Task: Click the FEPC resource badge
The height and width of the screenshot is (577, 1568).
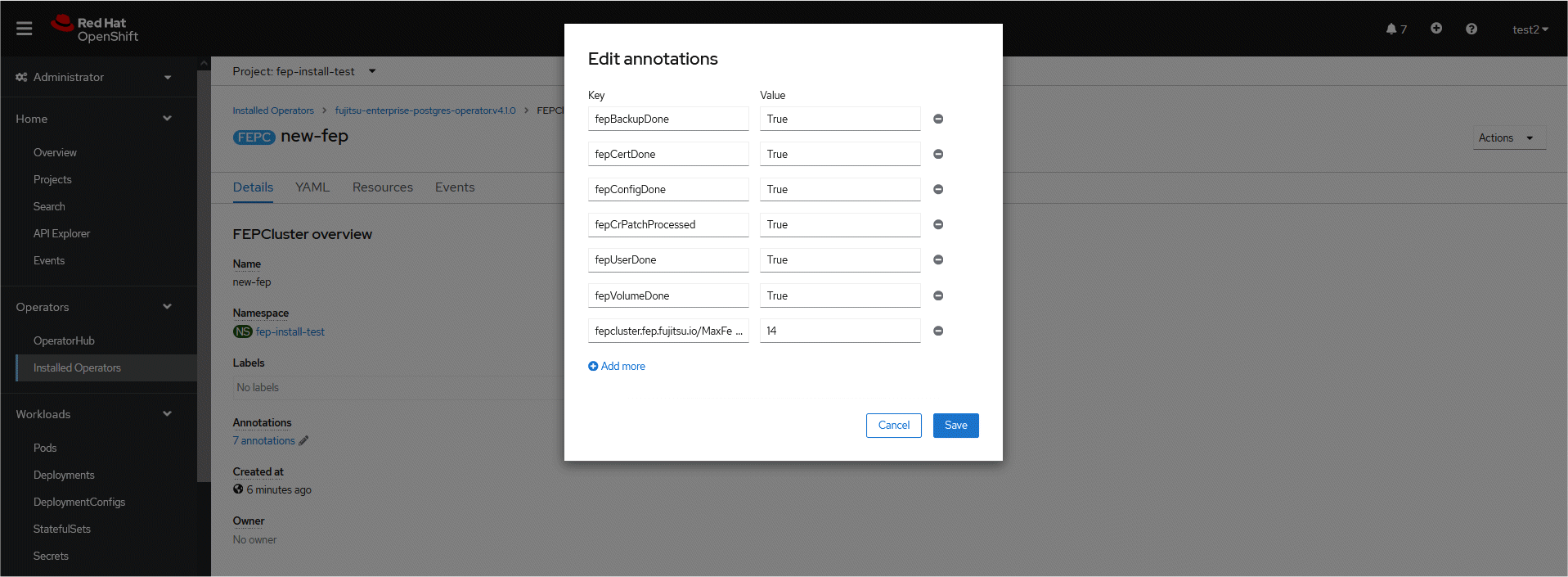Action: (254, 137)
